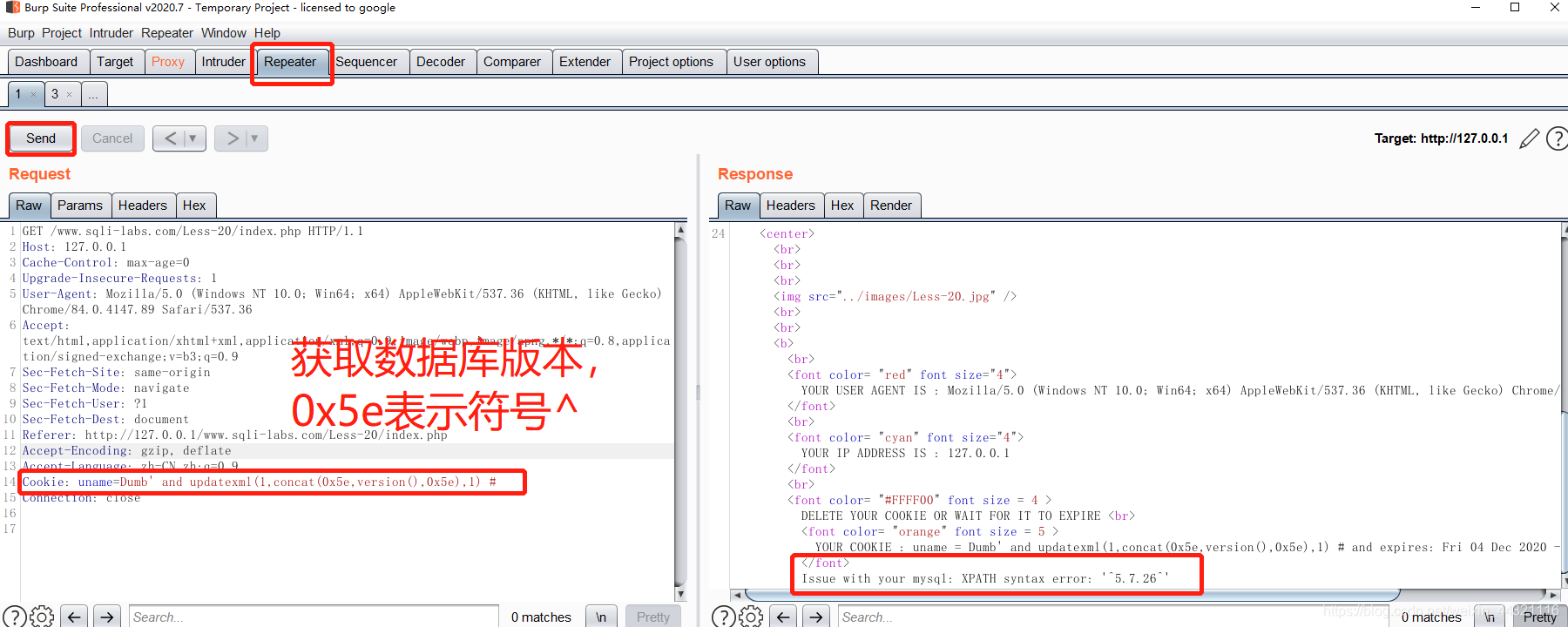Select the Repeater tab
The image size is (1568, 627).
pyautogui.click(x=290, y=62)
